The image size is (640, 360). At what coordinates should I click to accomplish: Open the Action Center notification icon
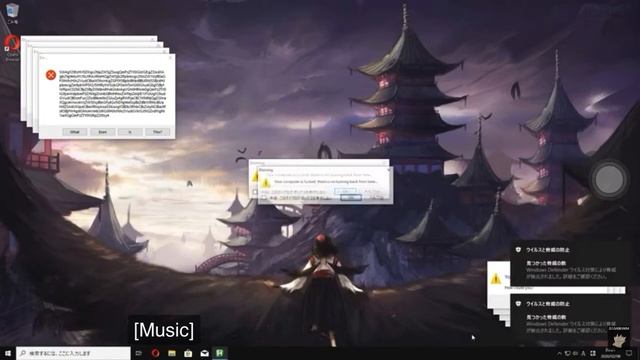[629, 353]
